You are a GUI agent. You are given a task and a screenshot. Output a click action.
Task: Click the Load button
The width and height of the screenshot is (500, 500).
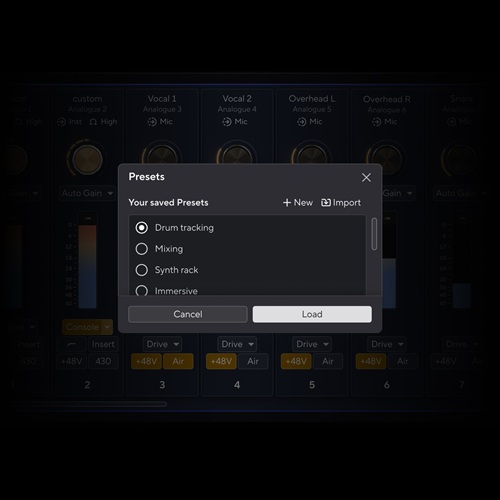[312, 314]
